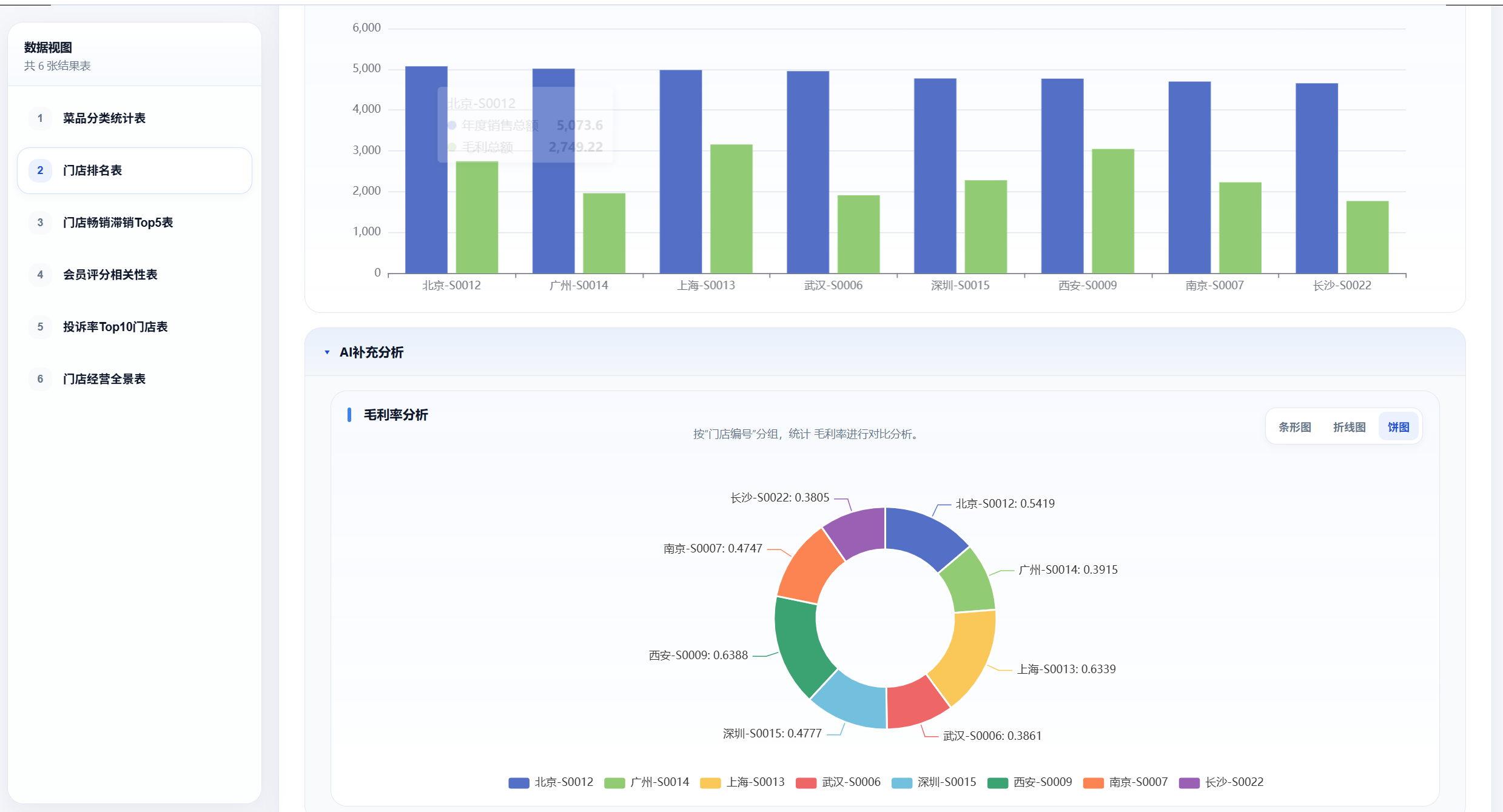Open 菜品分类统计表 in the sidebar
The height and width of the screenshot is (812, 1503).
[135, 118]
